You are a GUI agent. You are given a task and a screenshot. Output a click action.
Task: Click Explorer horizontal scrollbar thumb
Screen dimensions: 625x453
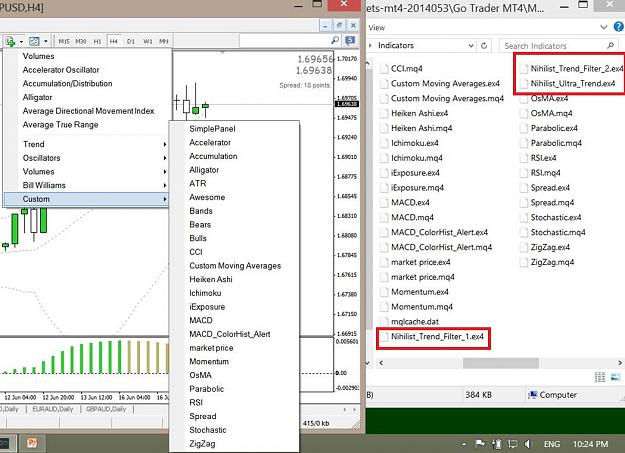[501, 363]
